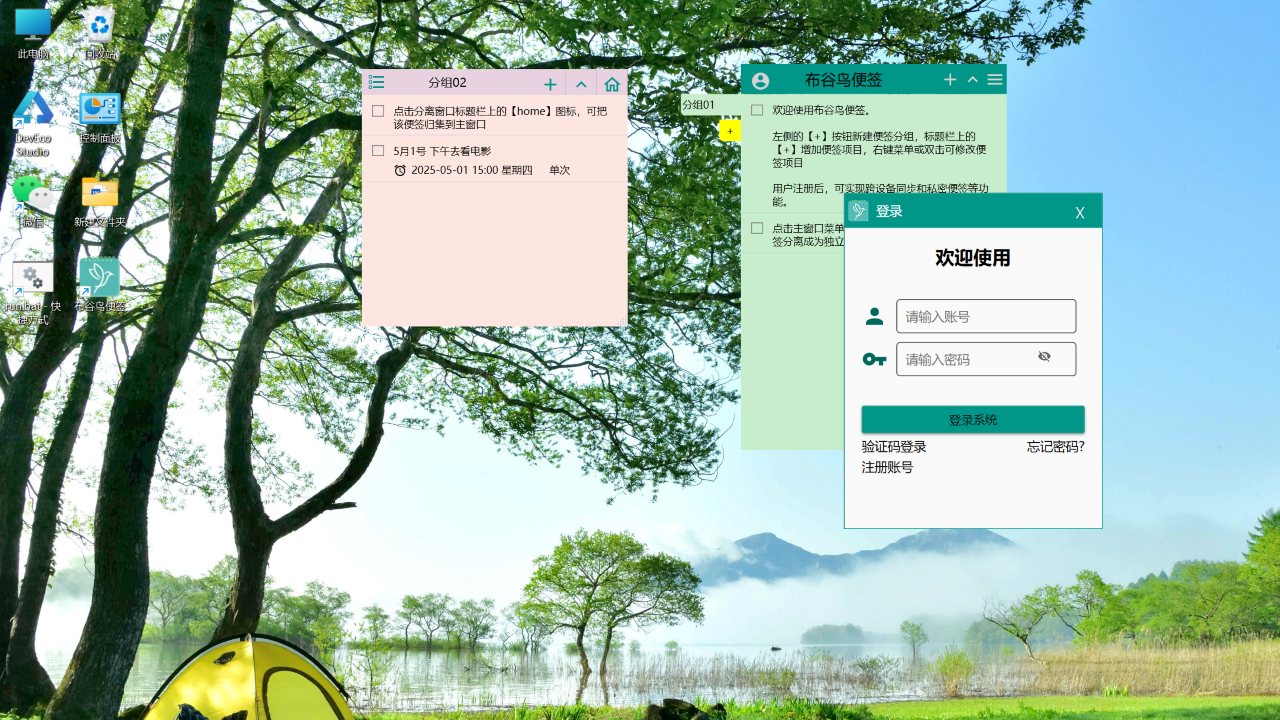Open the hamburger menu on 布谷鸟便签
This screenshot has width=1280, height=720.
click(994, 79)
